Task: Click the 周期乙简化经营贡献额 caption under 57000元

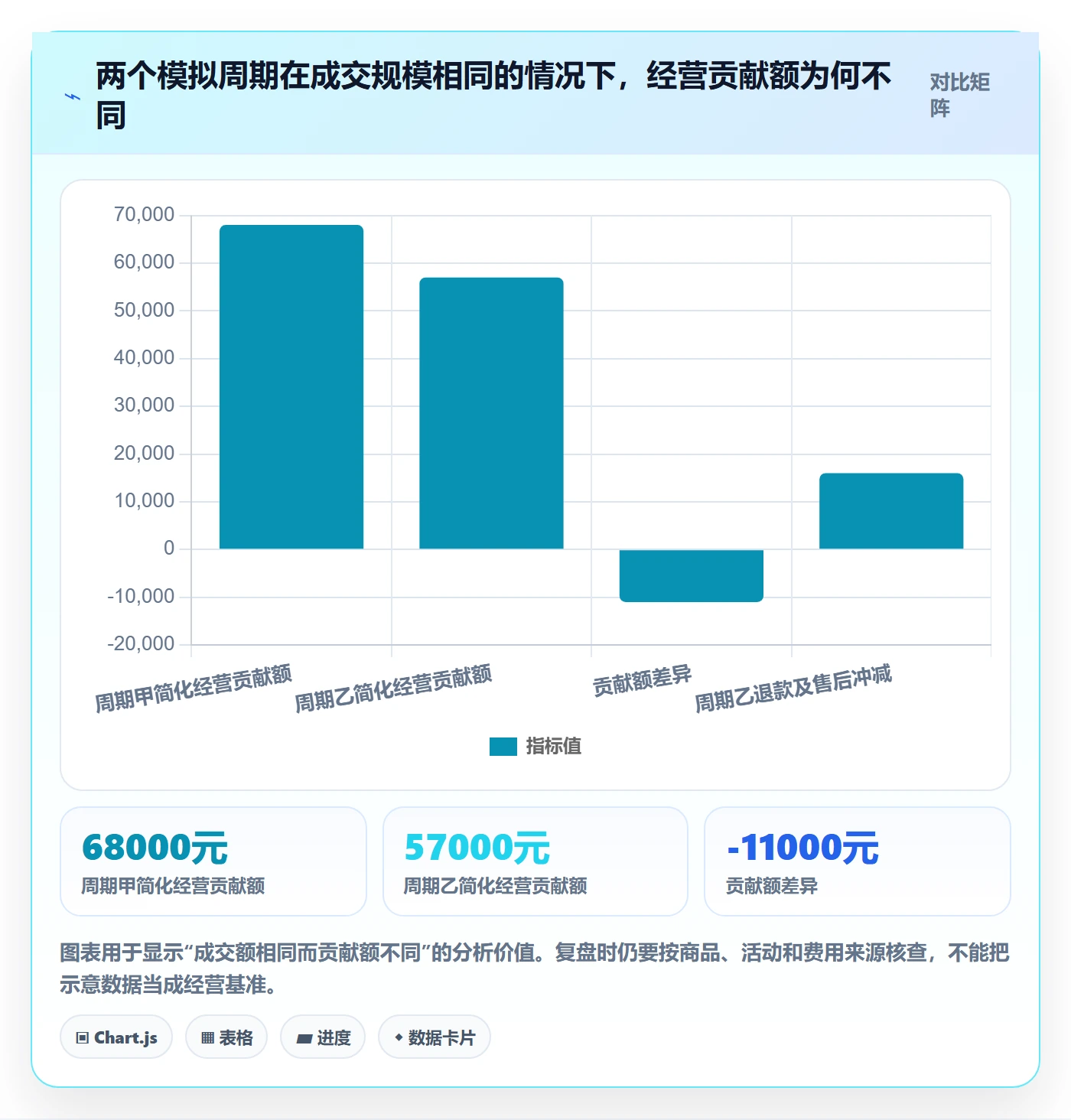Action: pyautogui.click(x=496, y=886)
